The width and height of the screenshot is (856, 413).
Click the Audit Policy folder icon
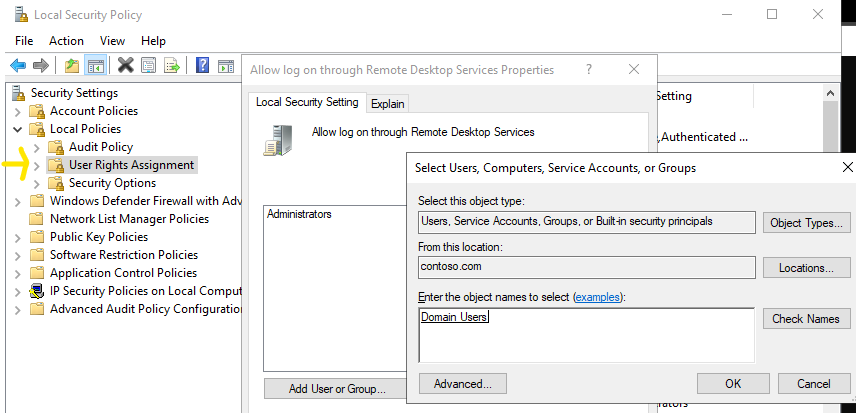coord(56,147)
